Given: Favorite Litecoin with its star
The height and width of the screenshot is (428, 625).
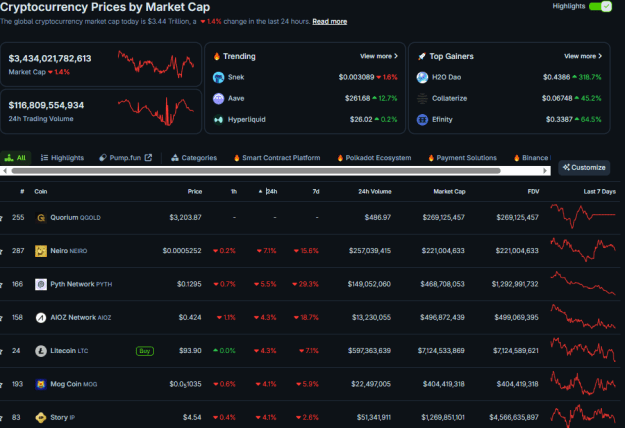Looking at the screenshot, I should pyautogui.click(x=1, y=351).
